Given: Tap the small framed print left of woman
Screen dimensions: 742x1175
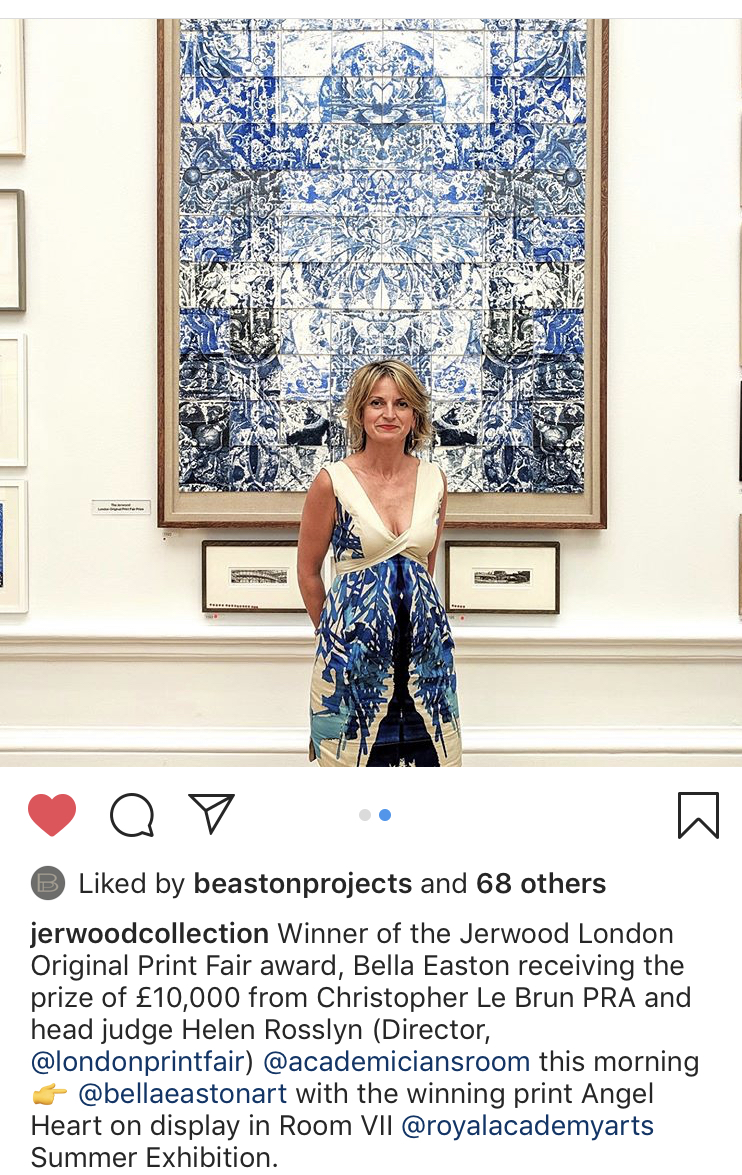Looking at the screenshot, I should click(x=255, y=576).
